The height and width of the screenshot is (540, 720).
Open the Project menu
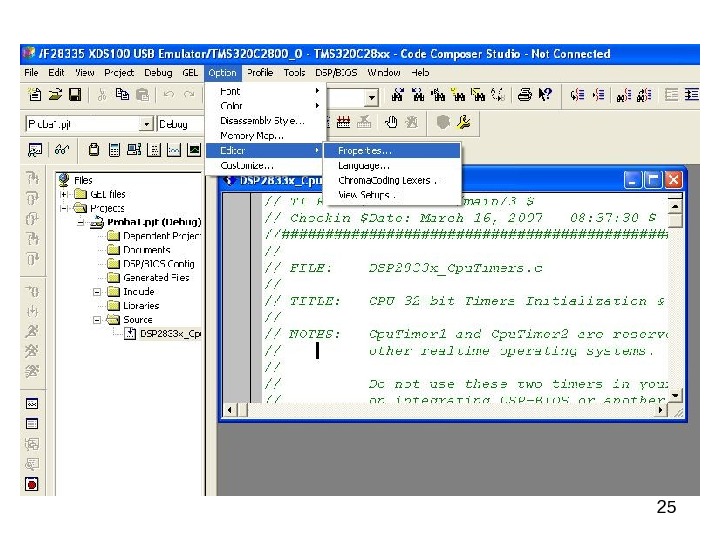pyautogui.click(x=119, y=73)
